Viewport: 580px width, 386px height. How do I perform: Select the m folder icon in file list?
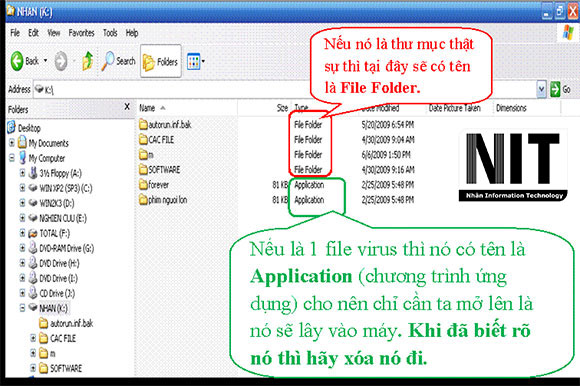coord(143,155)
